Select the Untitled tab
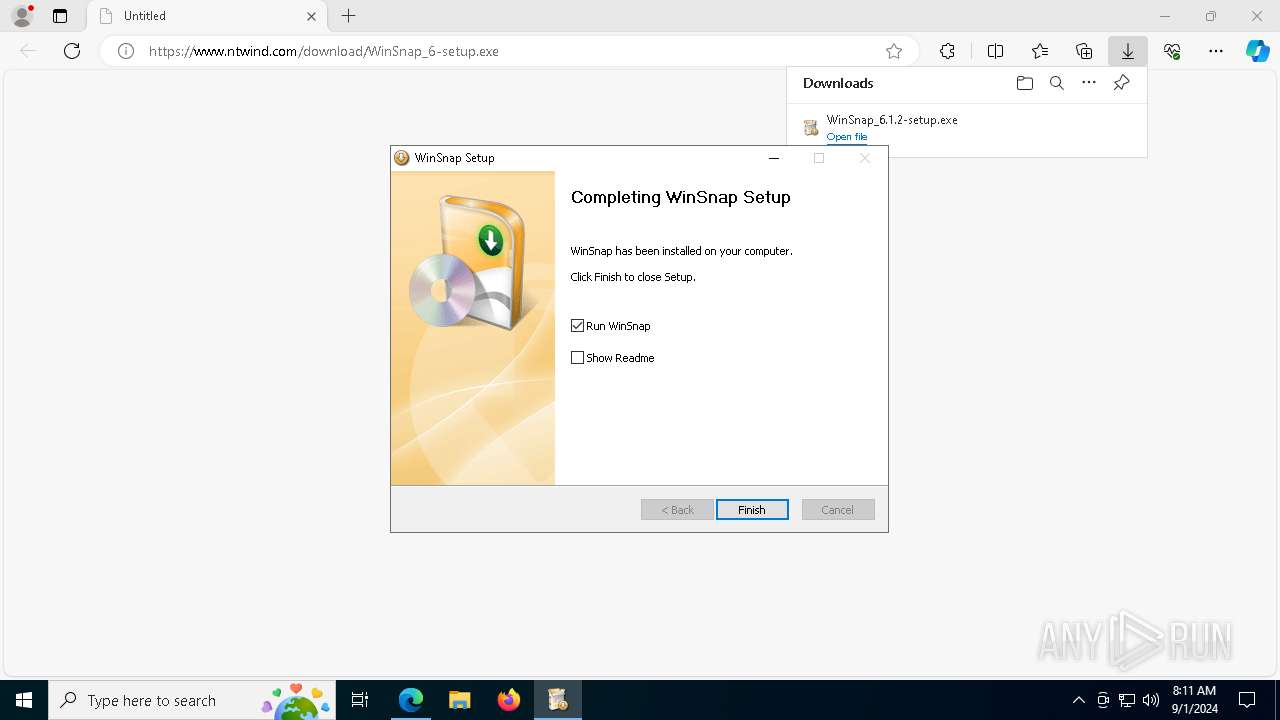Viewport: 1280px width, 720px height. 207,16
